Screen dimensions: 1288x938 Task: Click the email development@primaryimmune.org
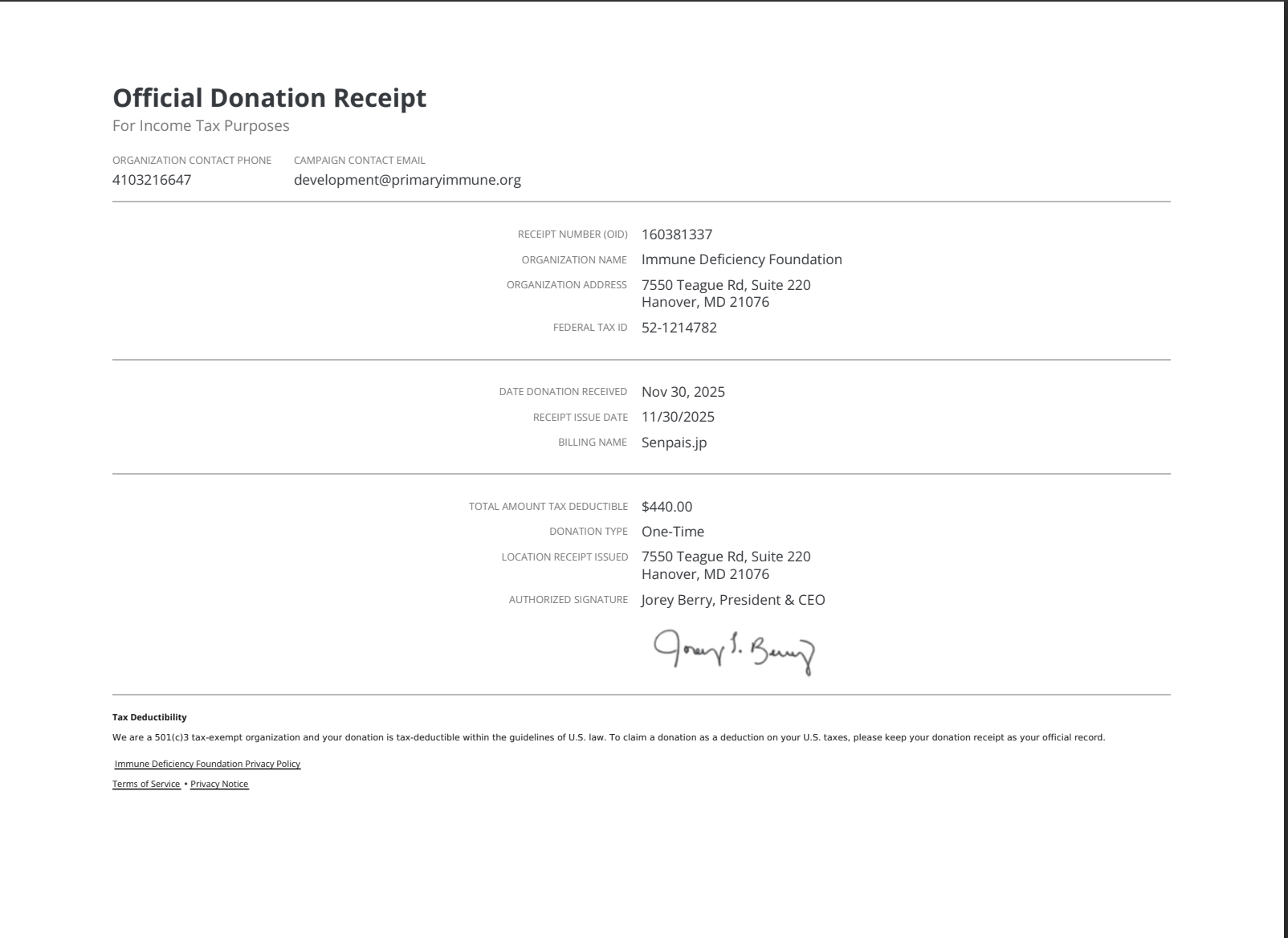(408, 180)
